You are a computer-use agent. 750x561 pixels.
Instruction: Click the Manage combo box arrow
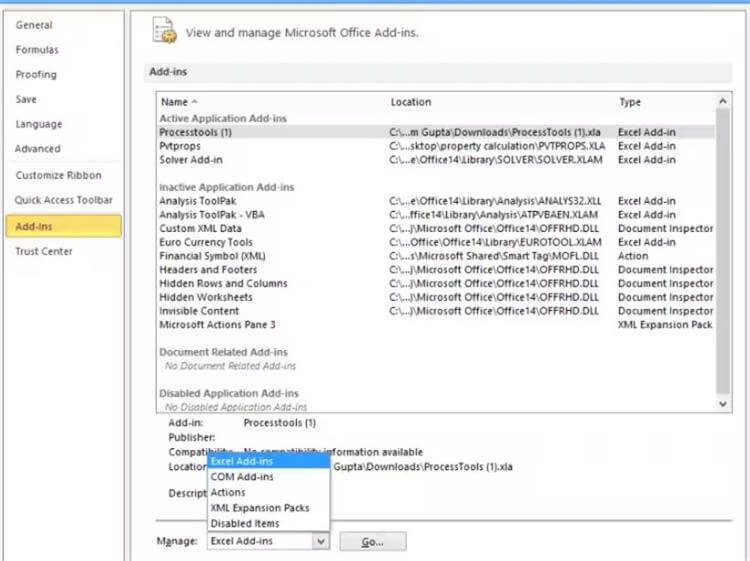pyautogui.click(x=321, y=541)
